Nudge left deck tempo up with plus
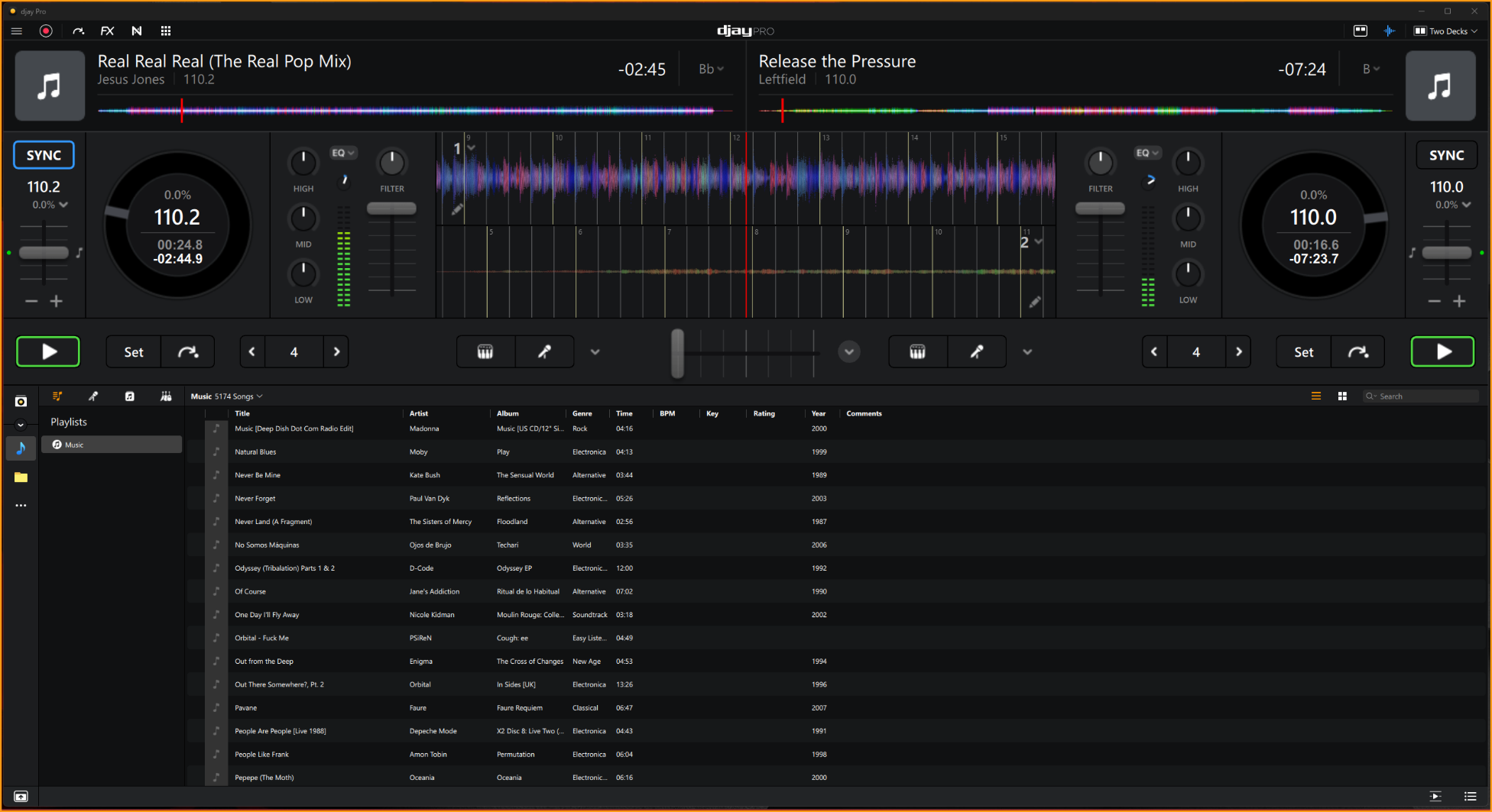Image resolution: width=1492 pixels, height=812 pixels. [57, 302]
